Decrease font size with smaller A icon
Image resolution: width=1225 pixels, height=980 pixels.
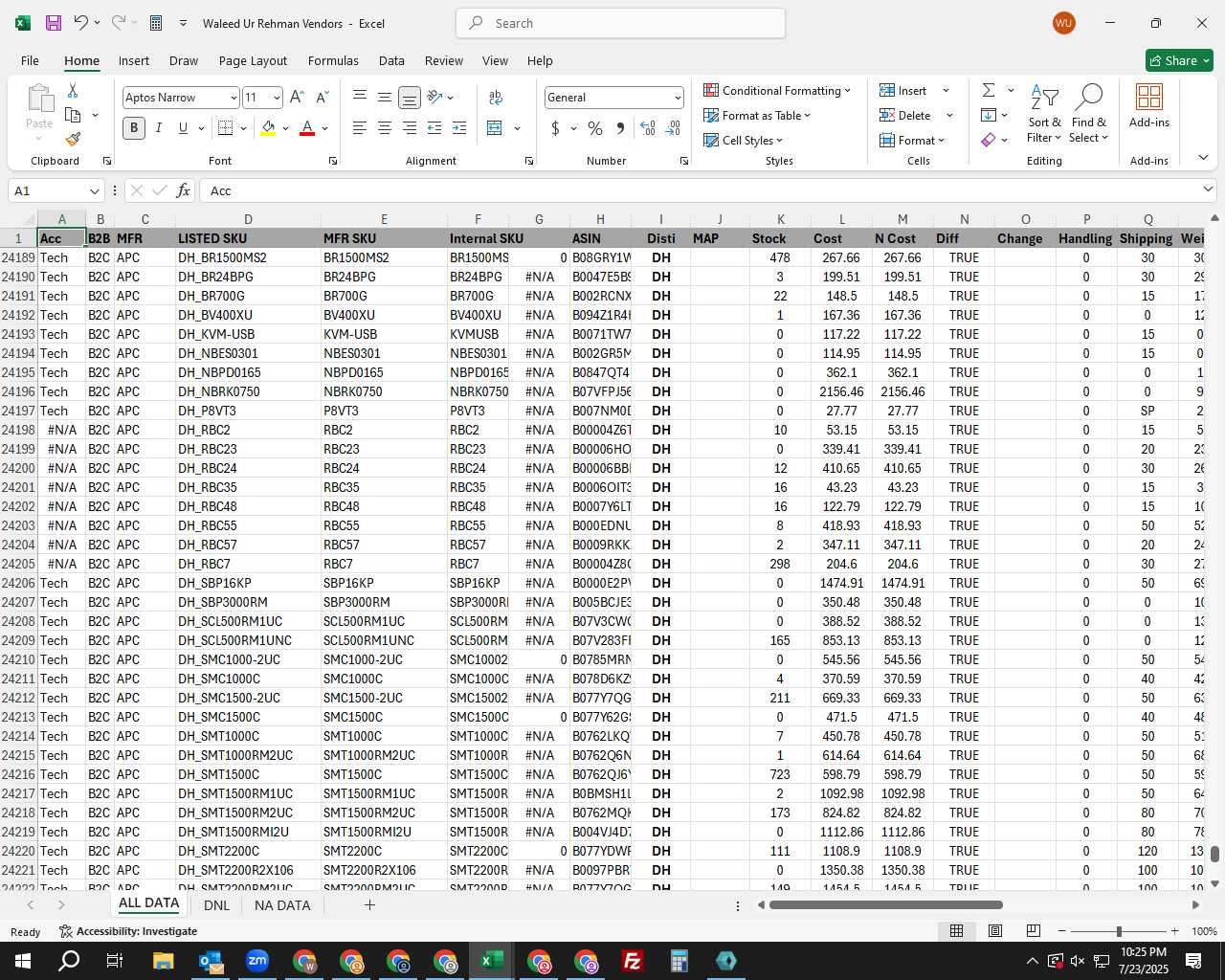coord(322,98)
